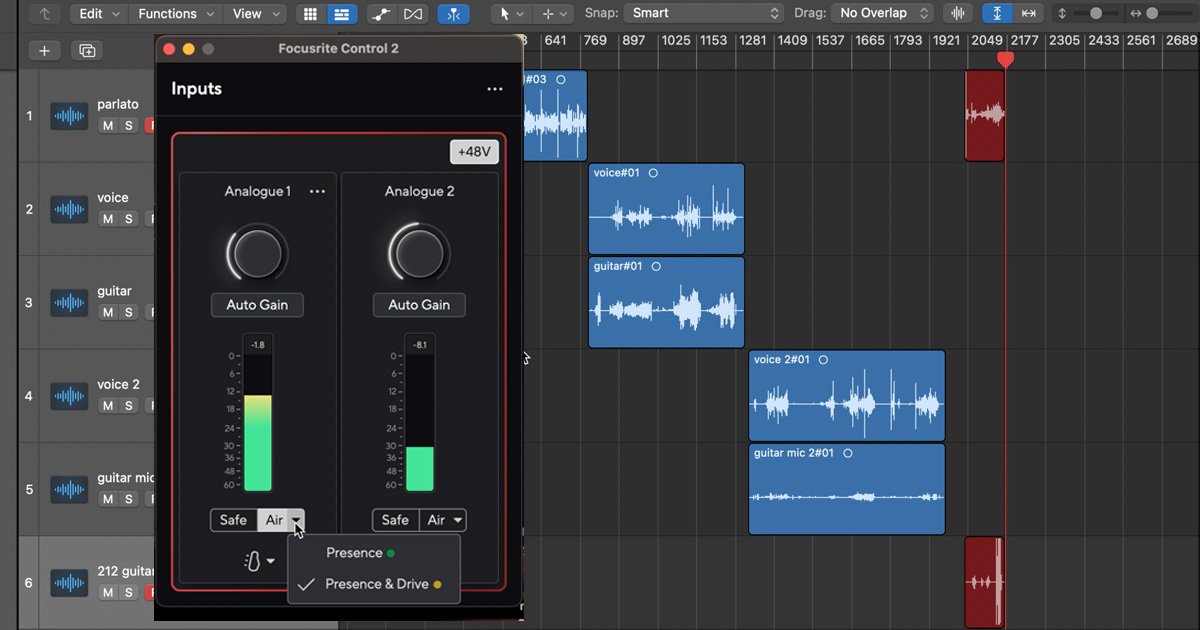Click the list view icon in Logic toolbar
The image size is (1200, 630).
tap(341, 14)
